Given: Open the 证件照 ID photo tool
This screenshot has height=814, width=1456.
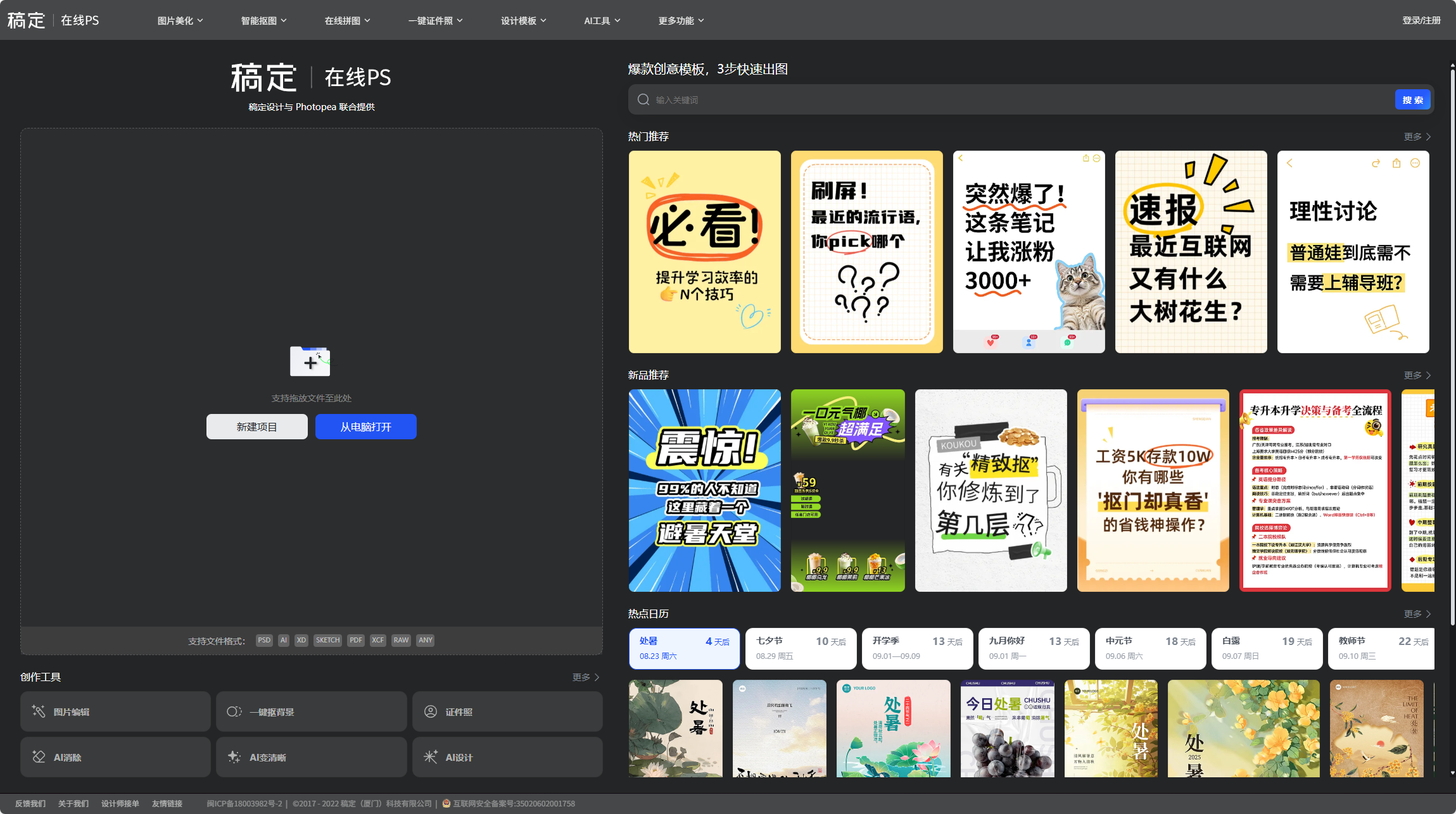Looking at the screenshot, I should (507, 711).
